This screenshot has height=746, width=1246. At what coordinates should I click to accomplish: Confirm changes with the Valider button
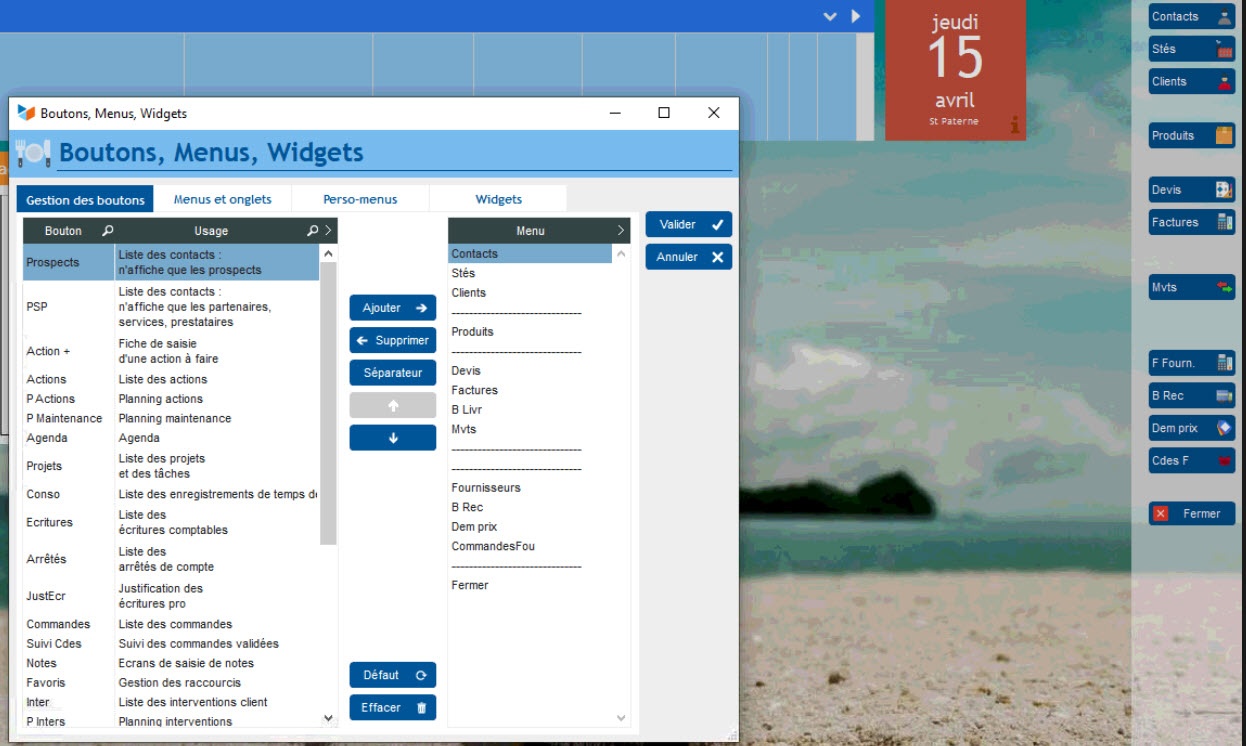688,225
